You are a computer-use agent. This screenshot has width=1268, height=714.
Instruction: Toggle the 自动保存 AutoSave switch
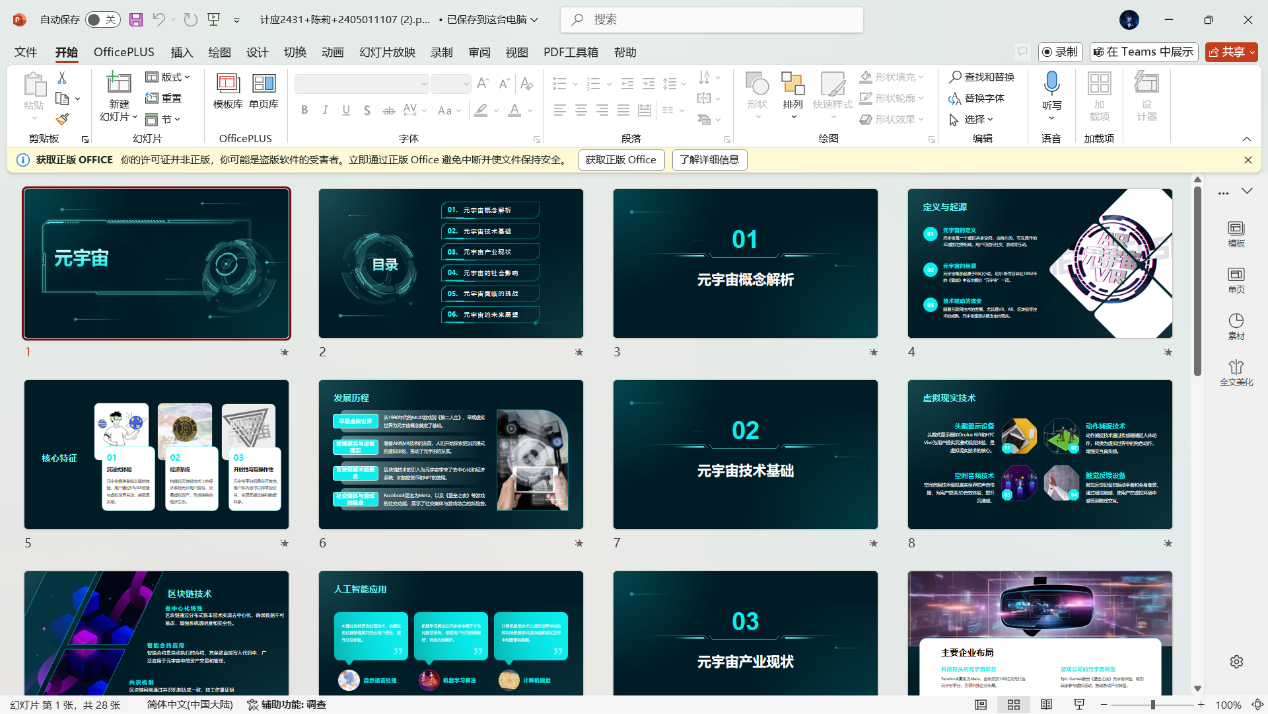coord(101,20)
